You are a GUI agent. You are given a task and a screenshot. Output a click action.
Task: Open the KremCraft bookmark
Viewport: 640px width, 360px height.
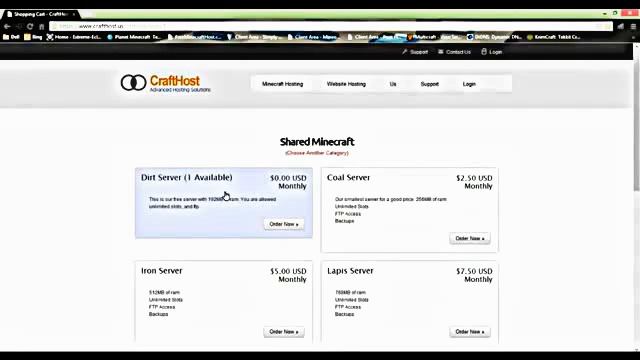pyautogui.click(x=553, y=37)
